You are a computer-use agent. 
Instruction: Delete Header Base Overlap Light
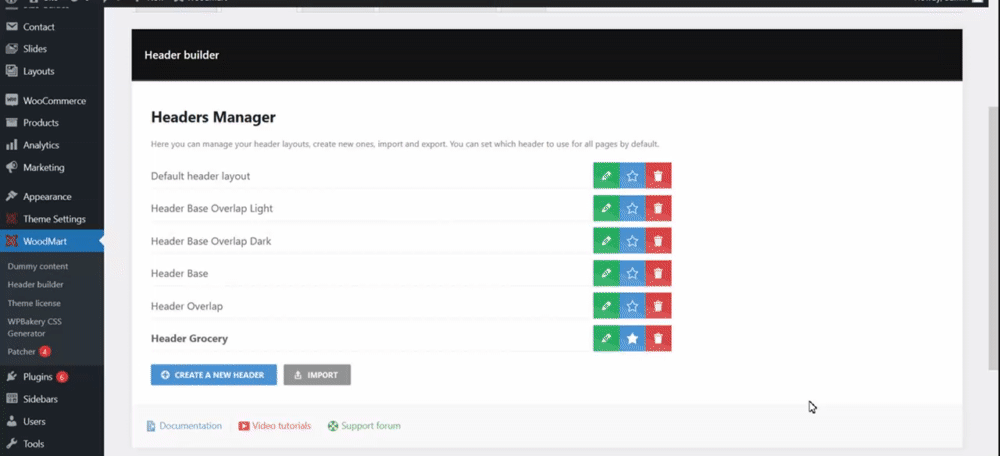pos(658,208)
